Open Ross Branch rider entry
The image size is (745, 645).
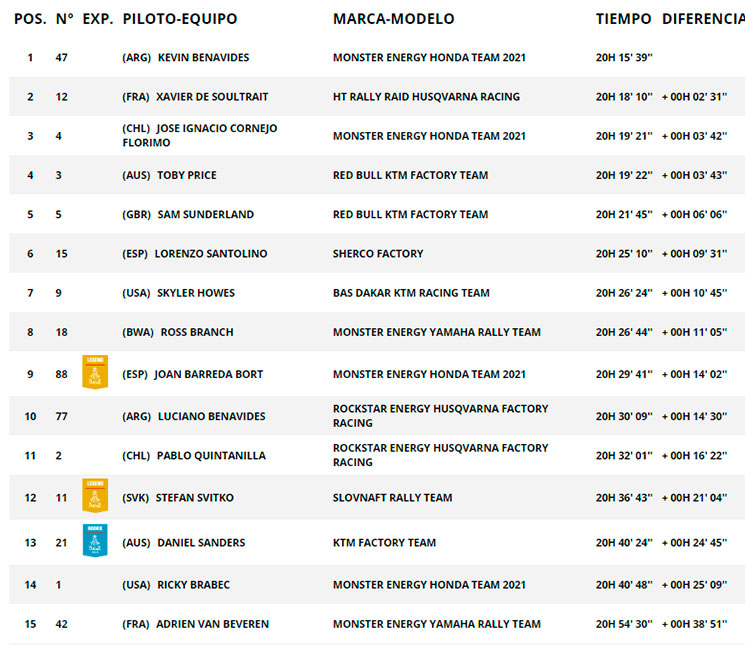[x=197, y=332]
